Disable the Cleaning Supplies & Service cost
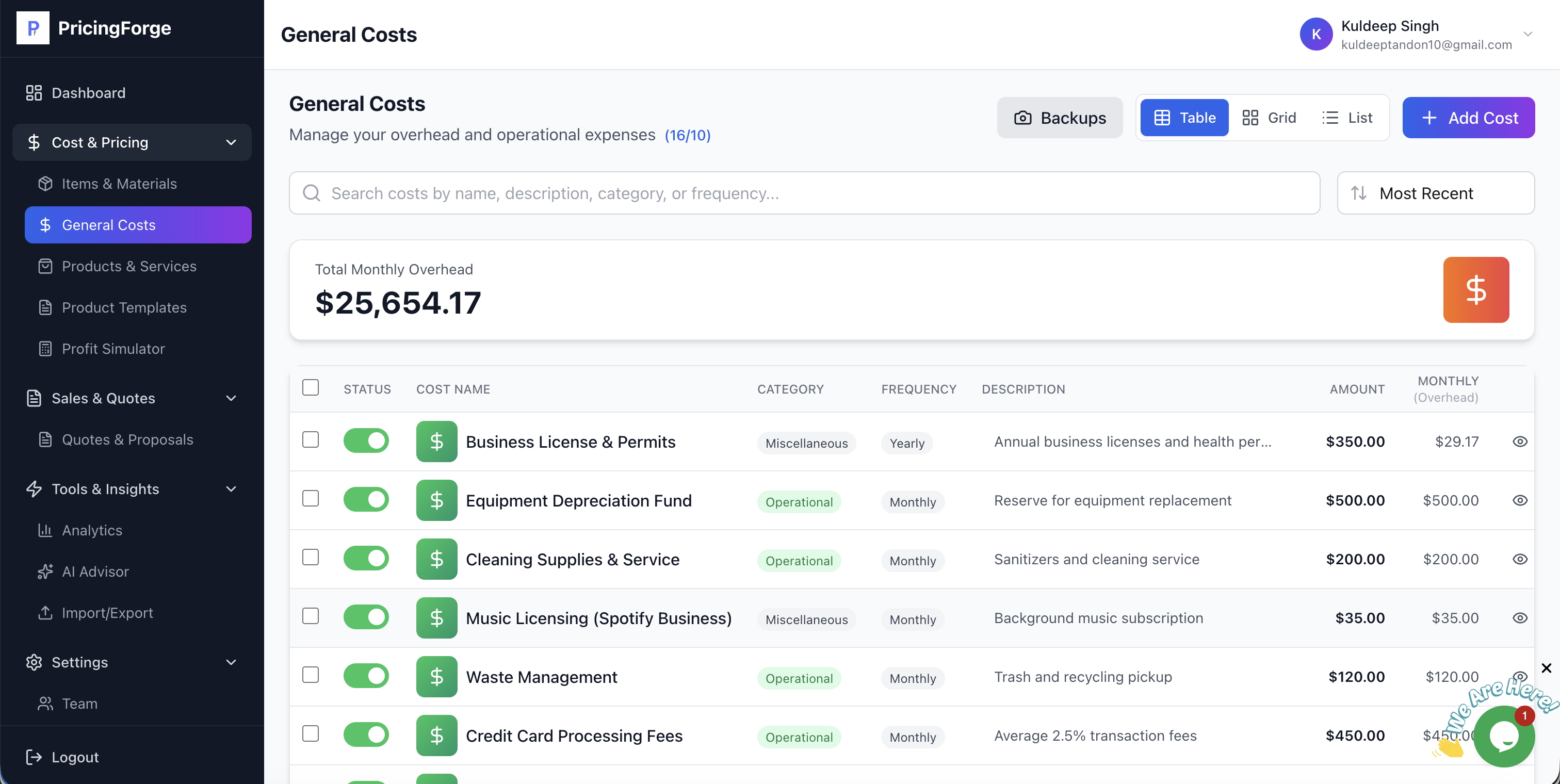 tap(366, 559)
